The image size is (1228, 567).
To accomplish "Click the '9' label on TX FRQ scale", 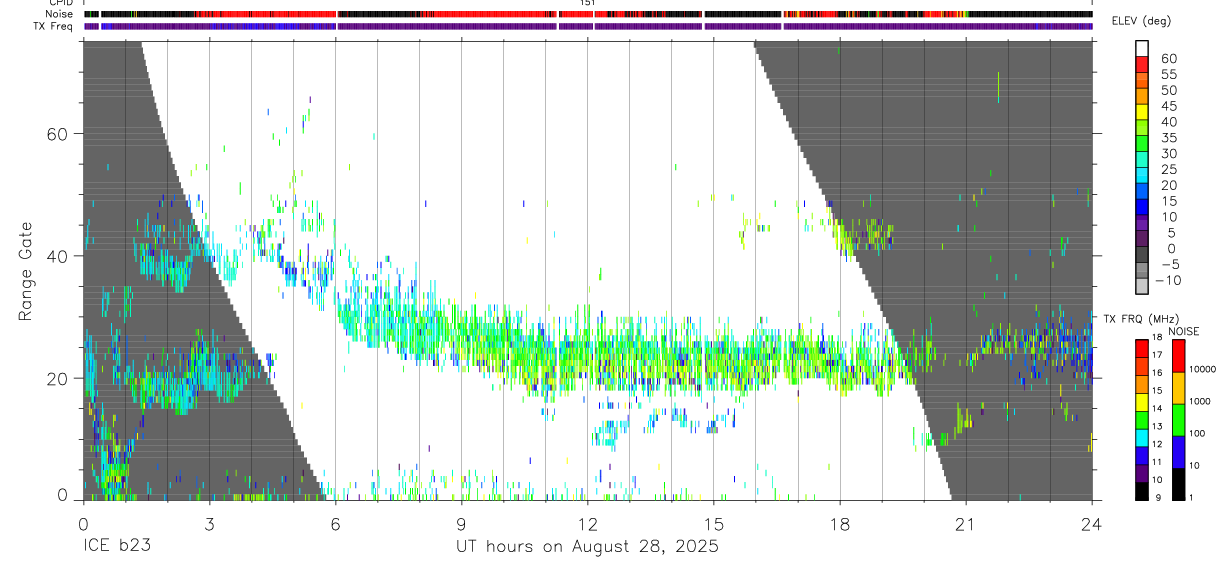I will click(x=1158, y=497).
